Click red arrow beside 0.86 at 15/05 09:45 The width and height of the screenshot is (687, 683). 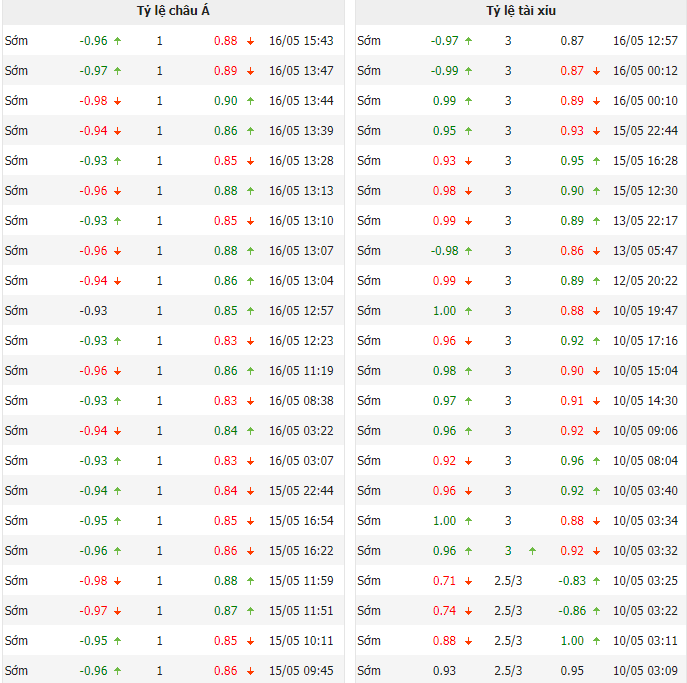tap(250, 671)
